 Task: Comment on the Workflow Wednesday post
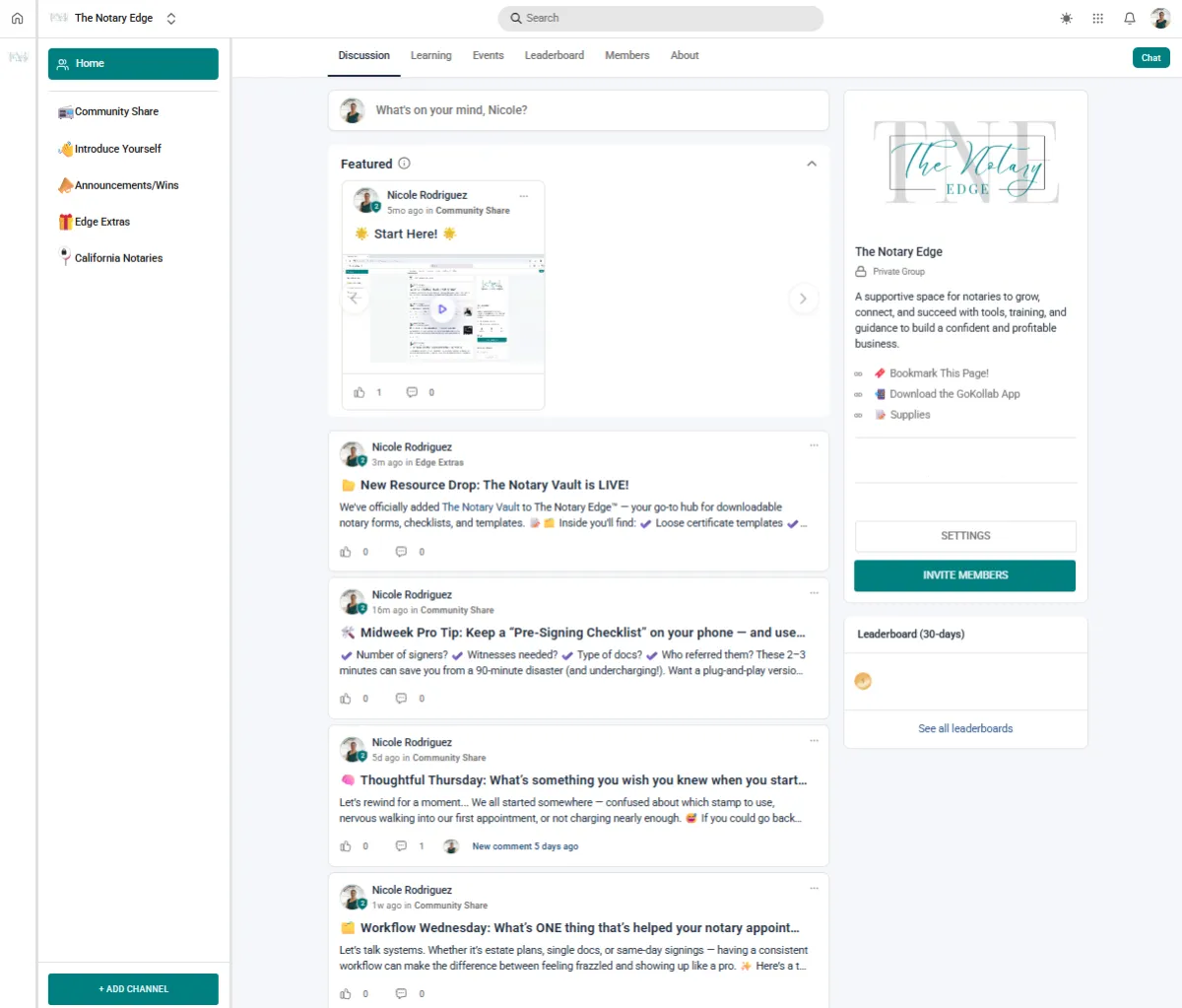[x=401, y=994]
